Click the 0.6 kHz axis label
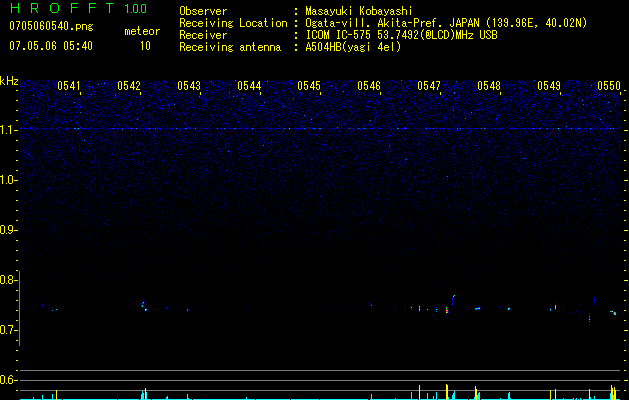The height and width of the screenshot is (400, 629). point(8,380)
